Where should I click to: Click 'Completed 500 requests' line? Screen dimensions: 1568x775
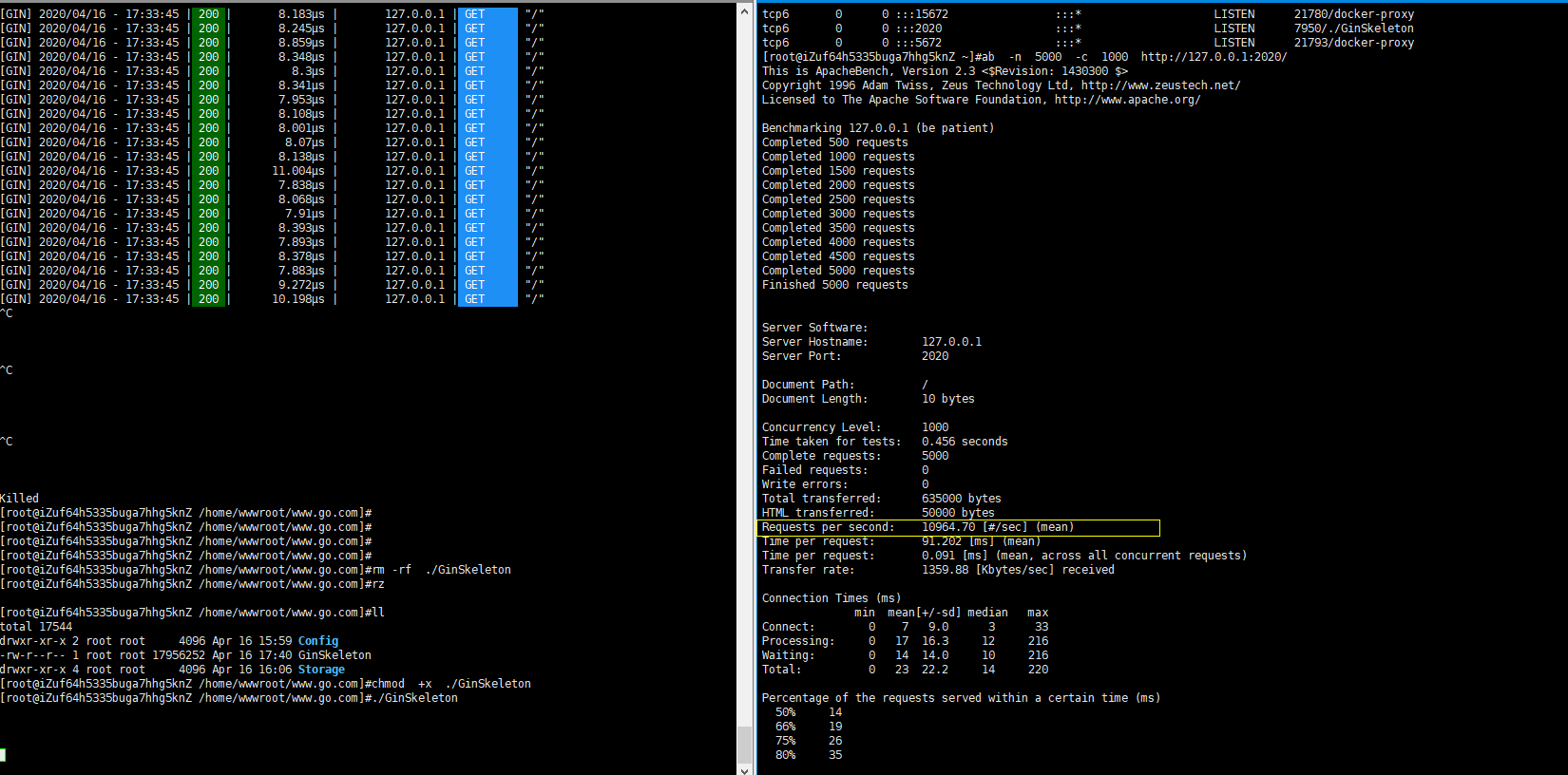835,142
